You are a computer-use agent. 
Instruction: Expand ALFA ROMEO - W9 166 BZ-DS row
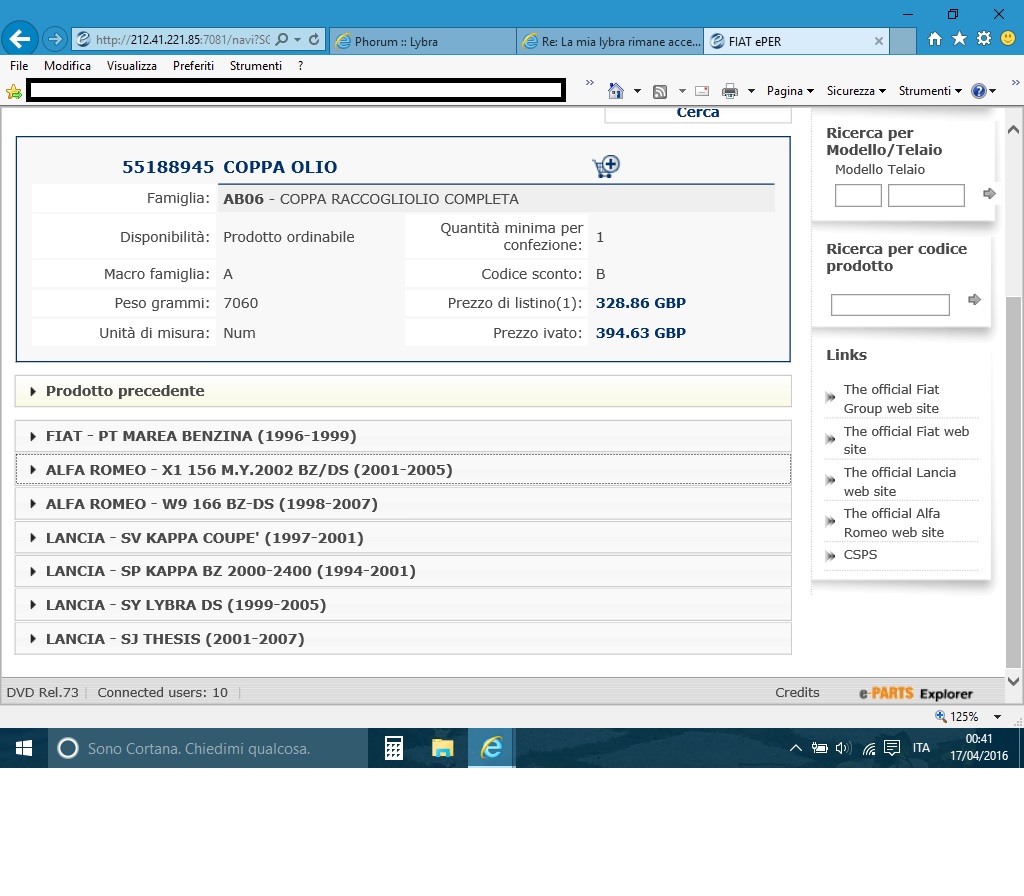click(x=403, y=504)
